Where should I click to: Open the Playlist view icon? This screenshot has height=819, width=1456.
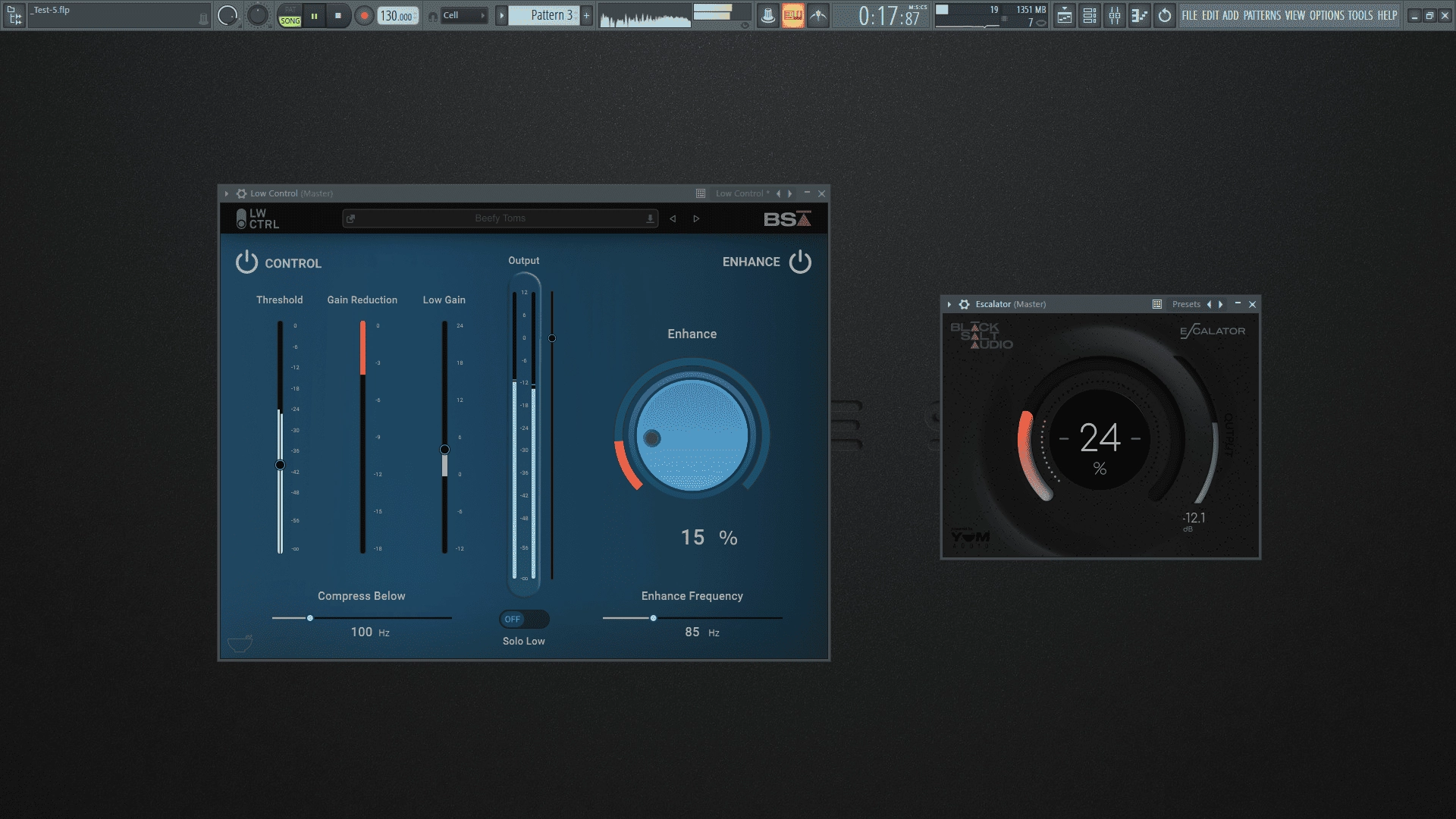click(x=1064, y=15)
